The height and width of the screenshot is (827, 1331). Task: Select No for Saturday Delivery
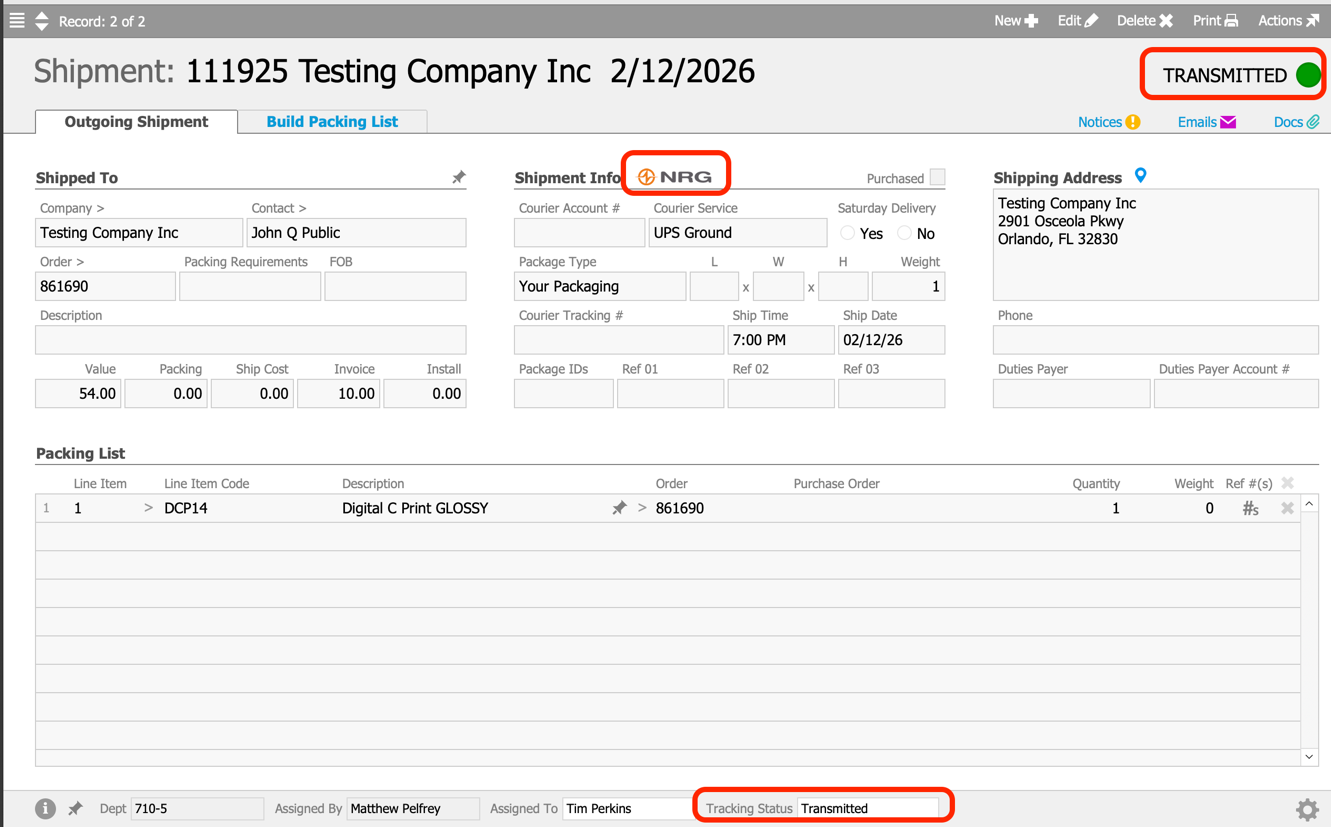pyautogui.click(x=903, y=233)
